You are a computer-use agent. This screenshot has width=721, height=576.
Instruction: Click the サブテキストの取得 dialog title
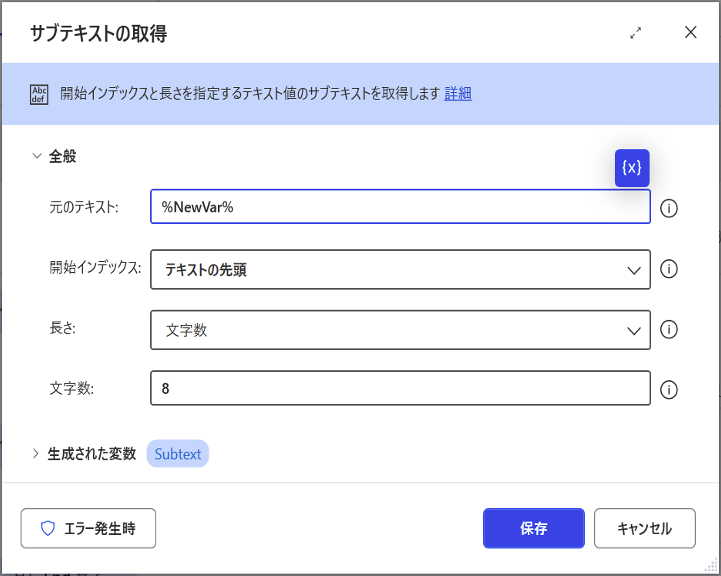click(98, 34)
